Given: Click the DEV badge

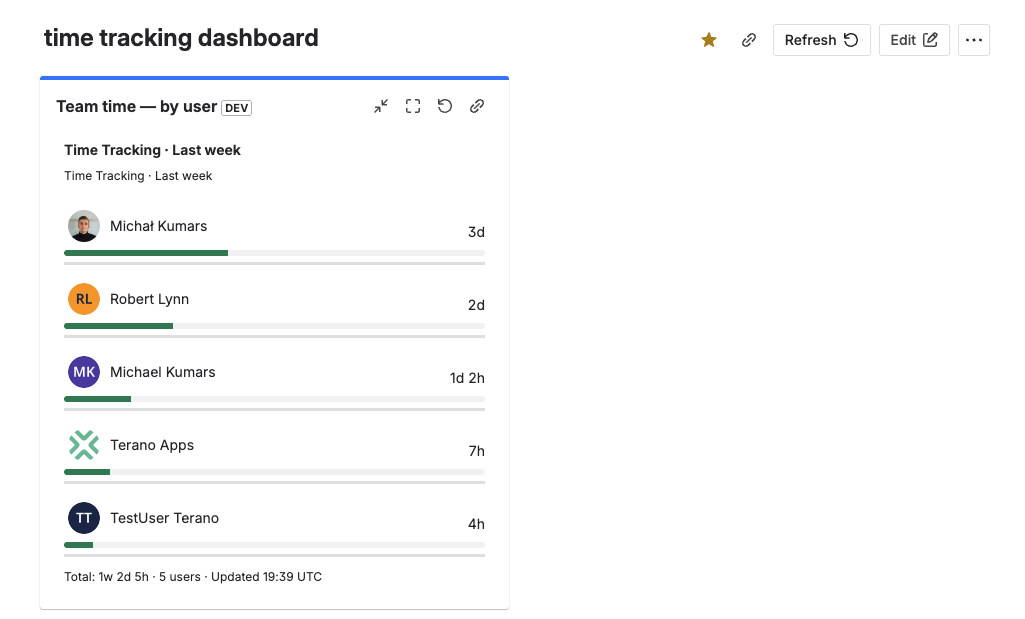Looking at the screenshot, I should tap(236, 107).
